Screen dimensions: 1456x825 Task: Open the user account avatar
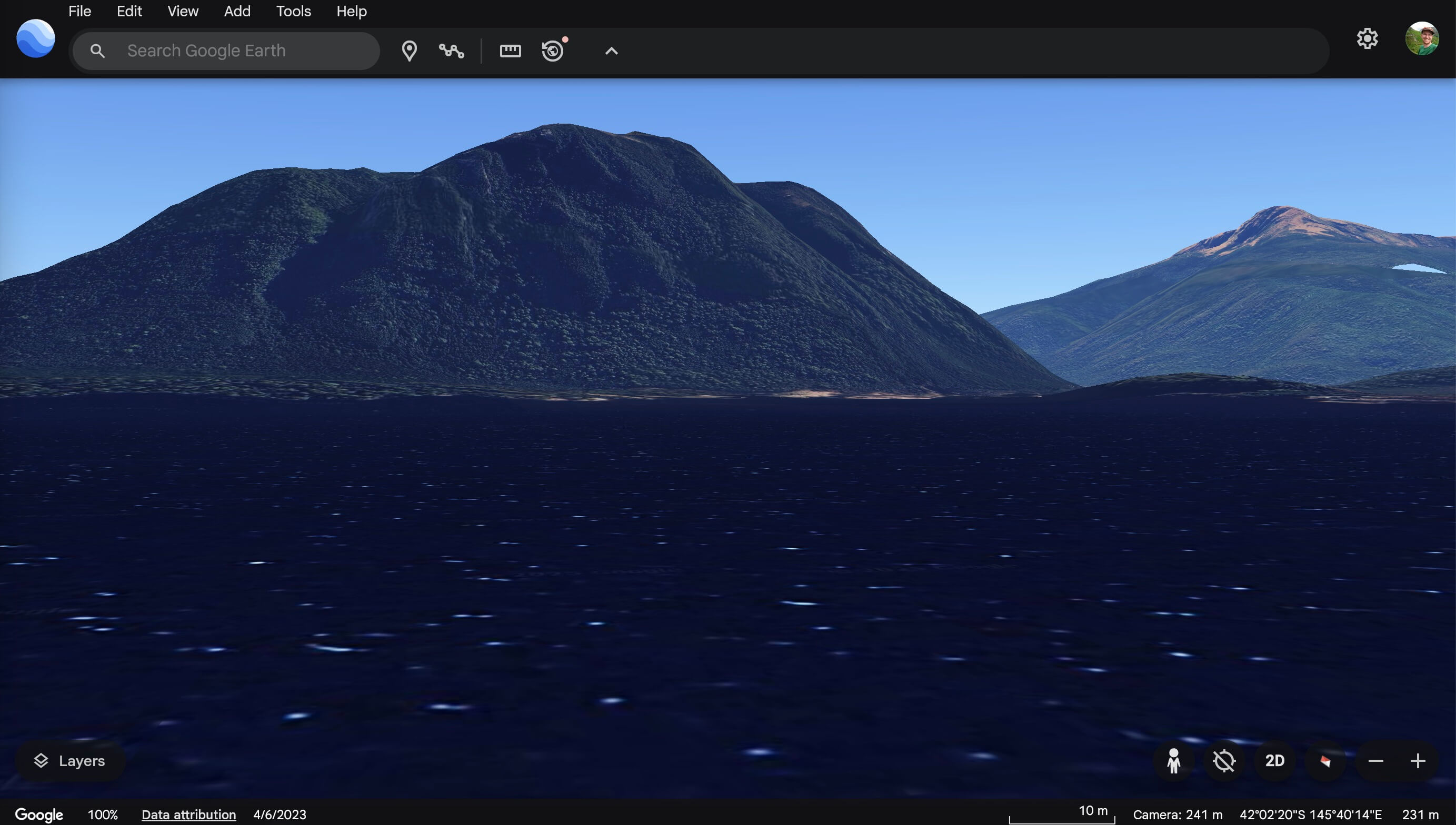(x=1421, y=38)
